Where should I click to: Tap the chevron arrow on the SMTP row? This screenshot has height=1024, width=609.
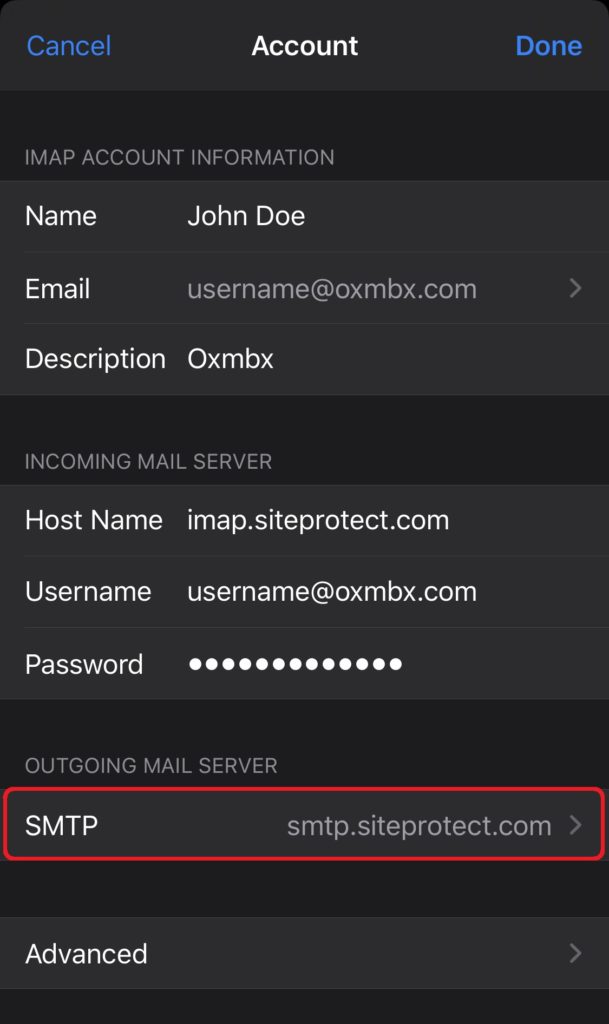(575, 825)
